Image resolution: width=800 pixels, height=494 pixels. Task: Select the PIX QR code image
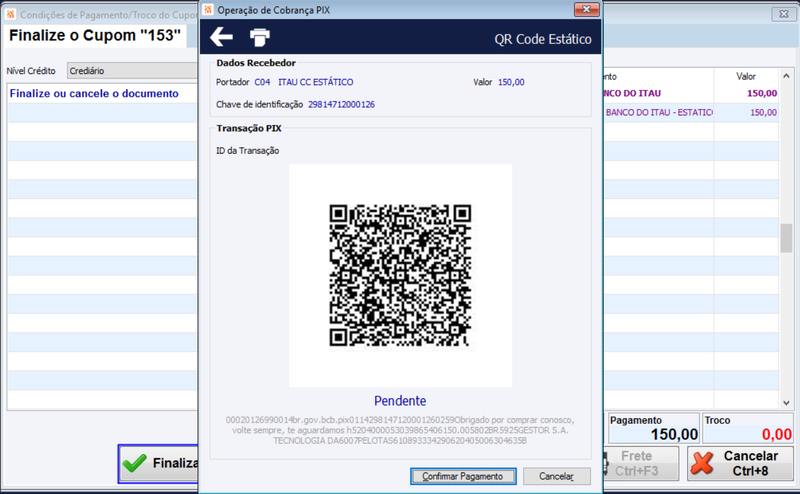(400, 276)
